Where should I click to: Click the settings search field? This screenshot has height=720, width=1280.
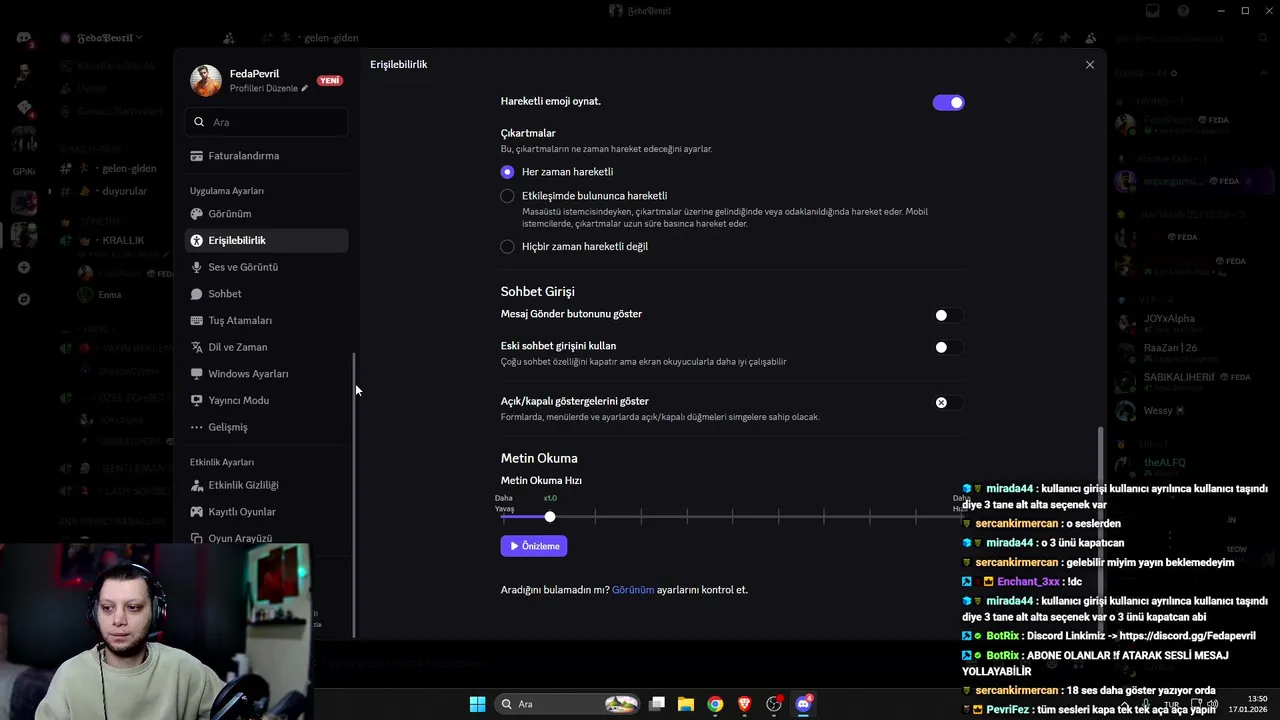coord(266,122)
